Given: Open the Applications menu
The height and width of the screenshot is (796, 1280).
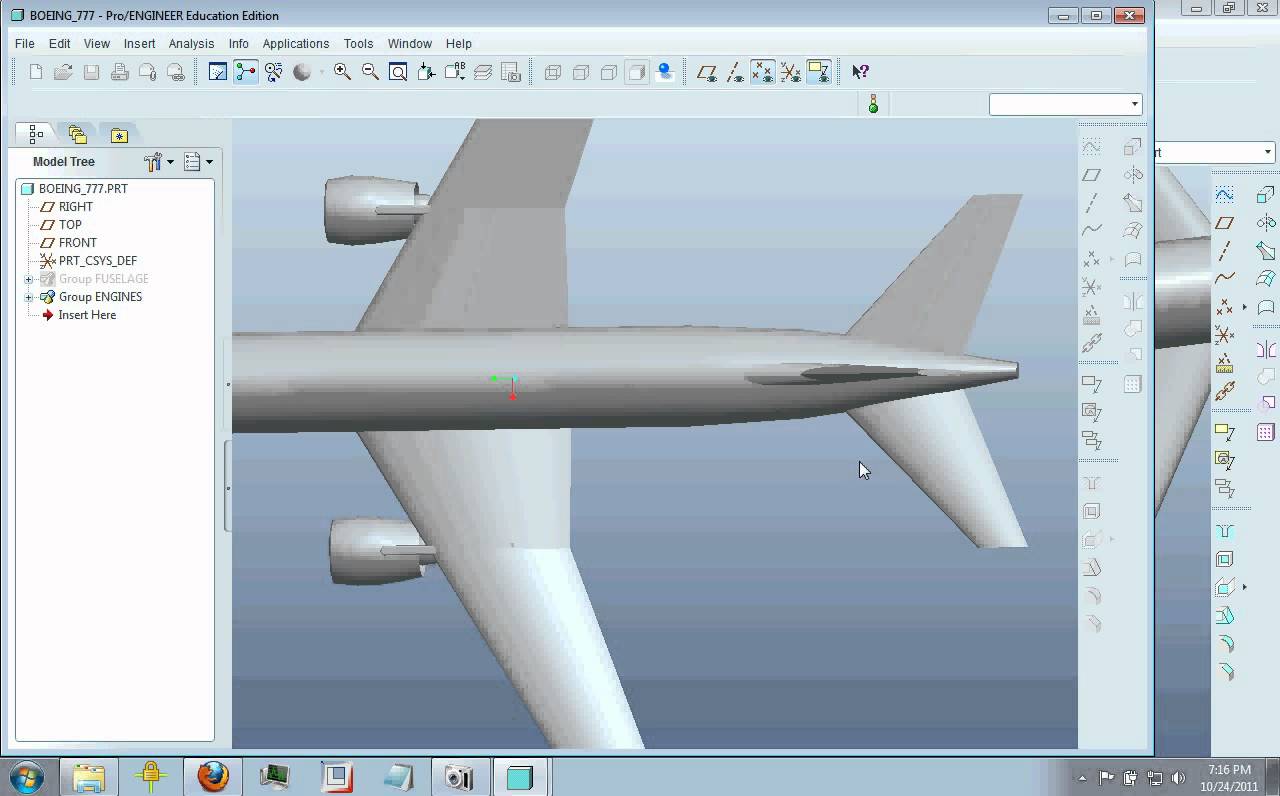Looking at the screenshot, I should [296, 43].
